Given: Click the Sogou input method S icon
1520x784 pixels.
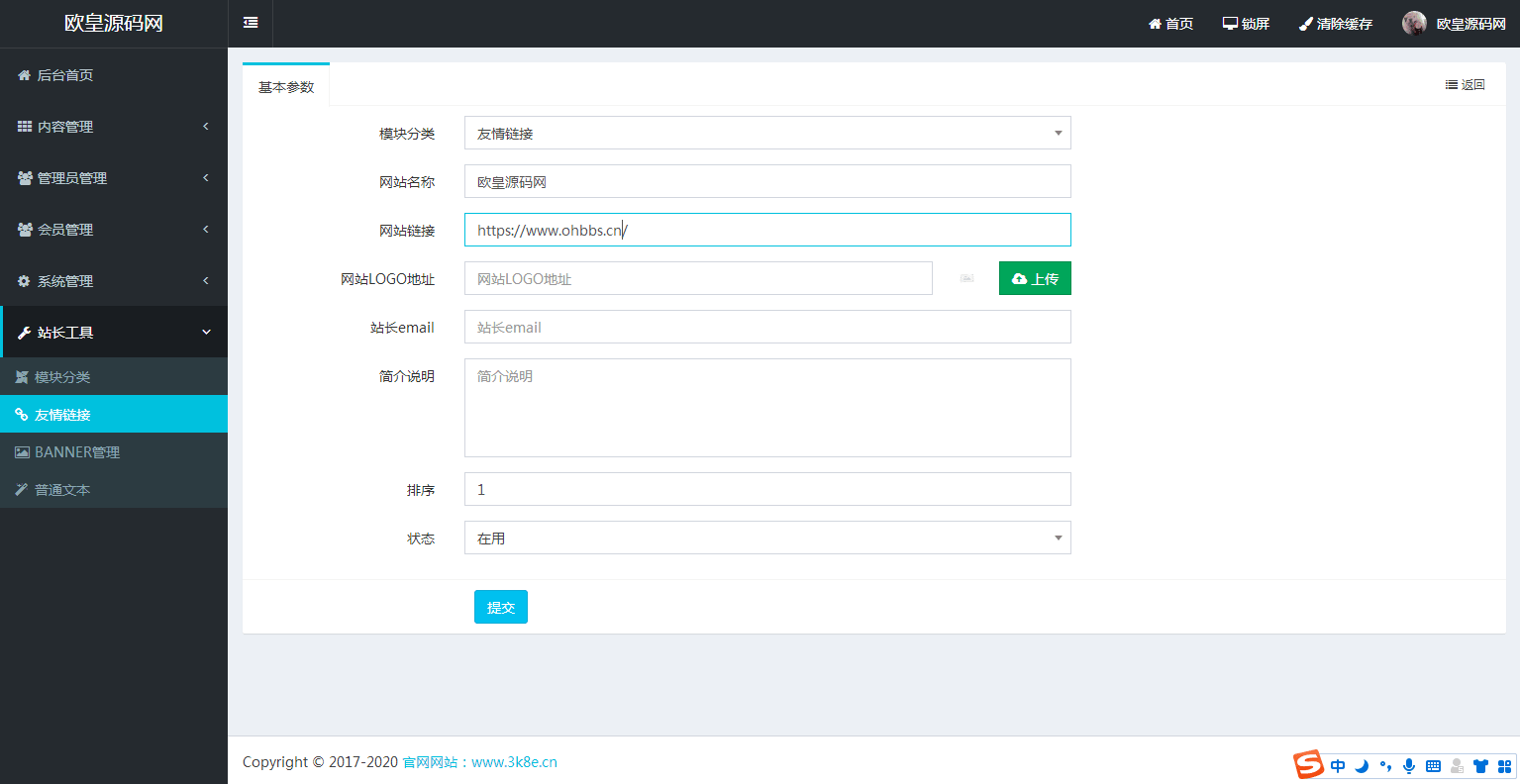Looking at the screenshot, I should [x=1308, y=765].
